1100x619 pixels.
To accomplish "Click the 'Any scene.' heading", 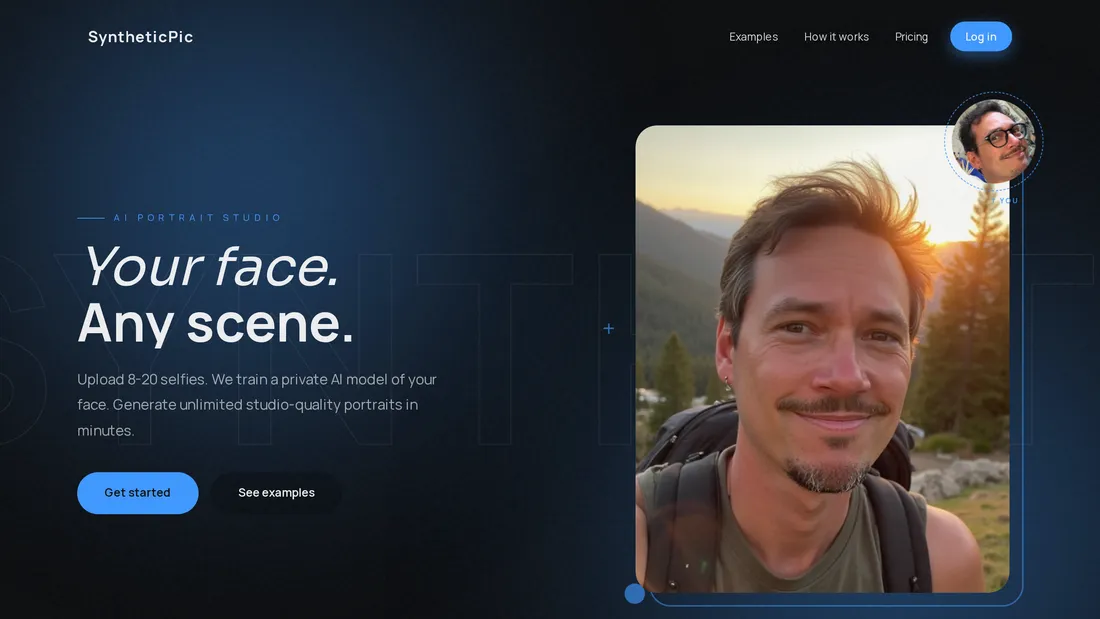I will (x=215, y=324).
